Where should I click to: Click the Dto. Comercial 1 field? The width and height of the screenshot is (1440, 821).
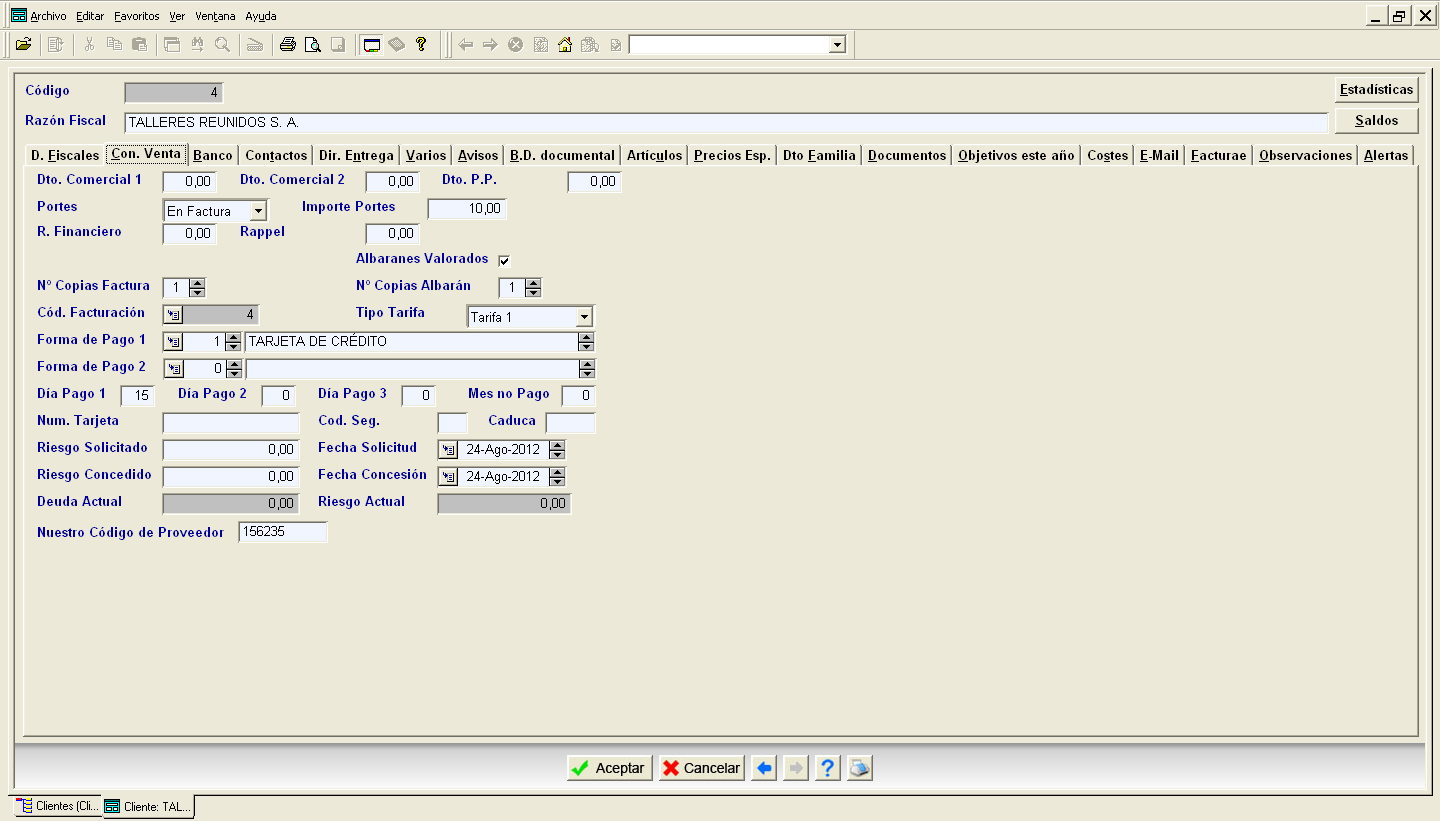coord(190,183)
